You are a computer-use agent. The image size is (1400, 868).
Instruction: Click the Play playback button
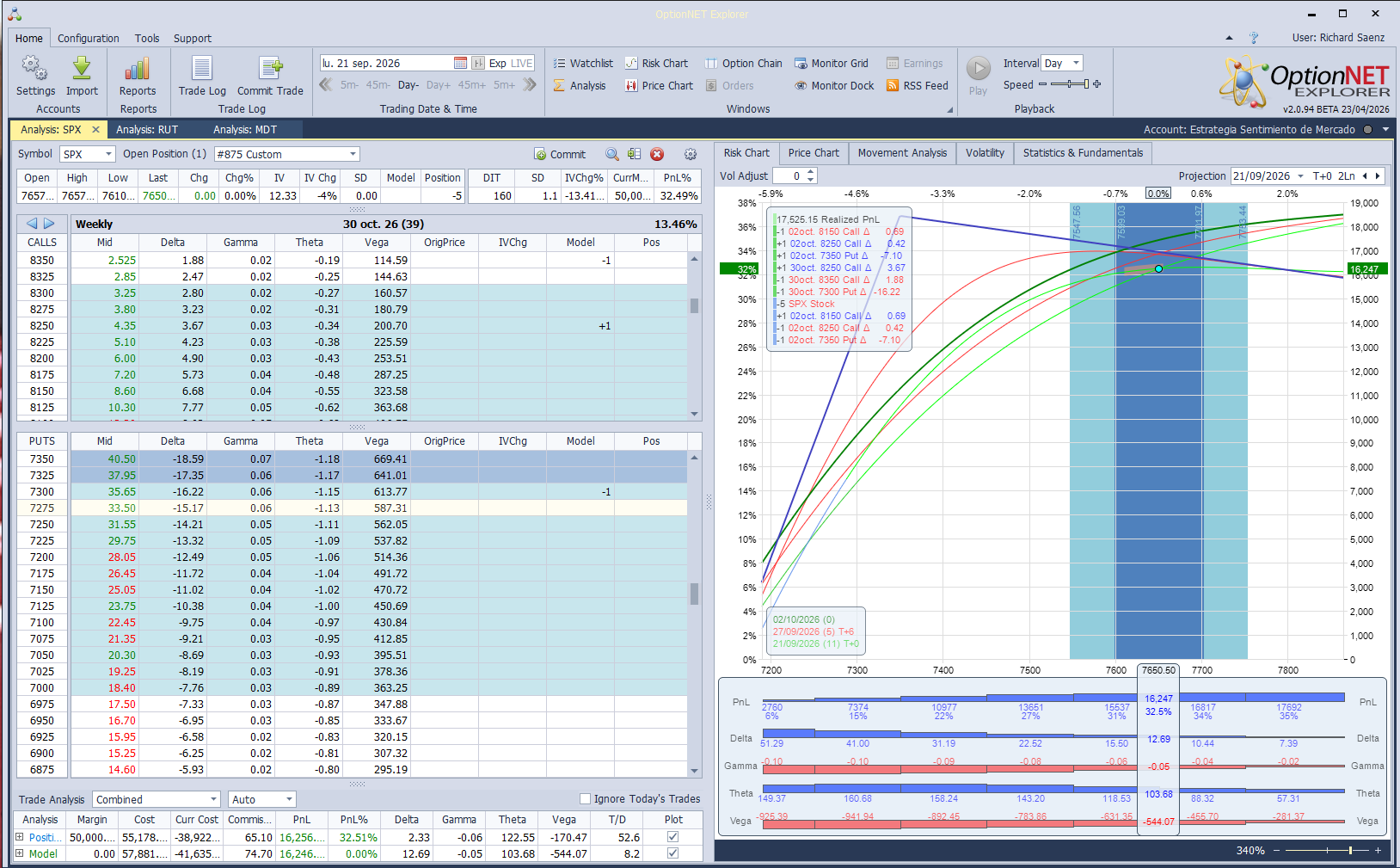tap(979, 76)
